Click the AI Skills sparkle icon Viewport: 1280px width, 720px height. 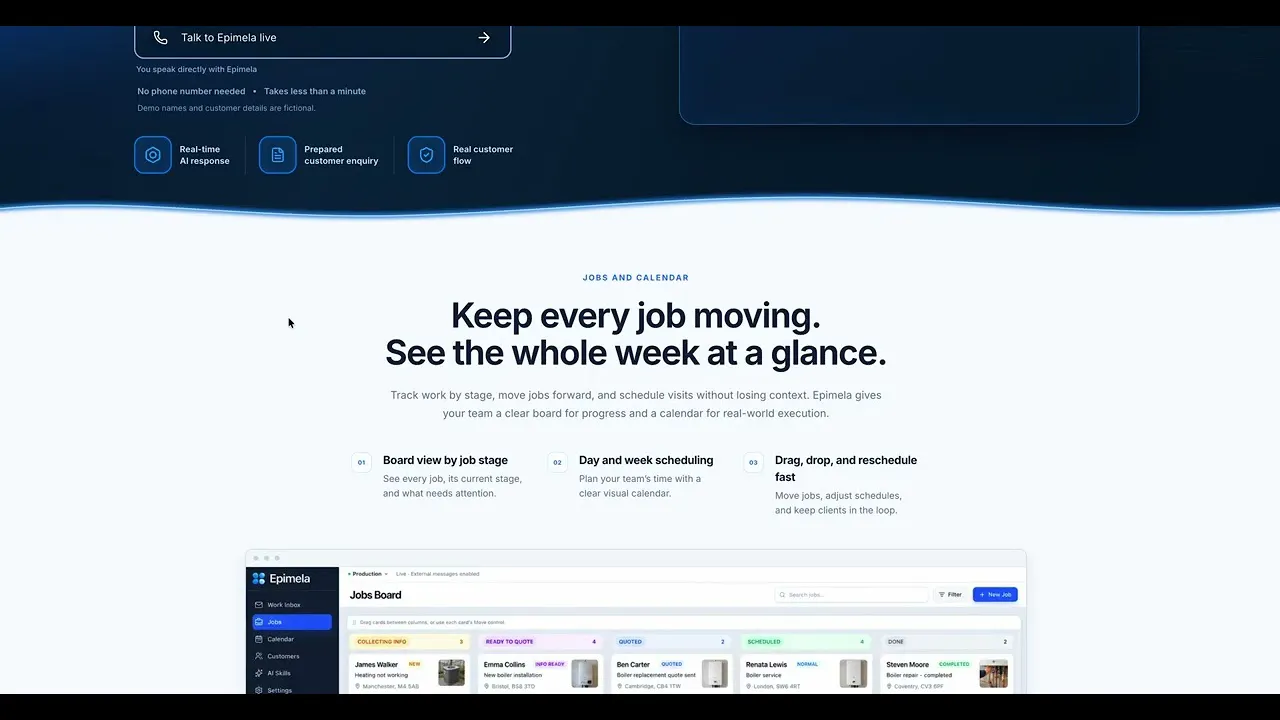(x=259, y=673)
